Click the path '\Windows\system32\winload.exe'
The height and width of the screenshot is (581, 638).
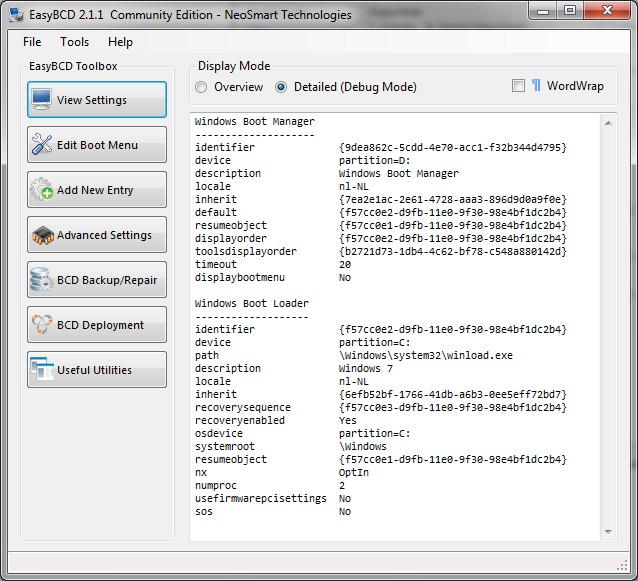(426, 356)
